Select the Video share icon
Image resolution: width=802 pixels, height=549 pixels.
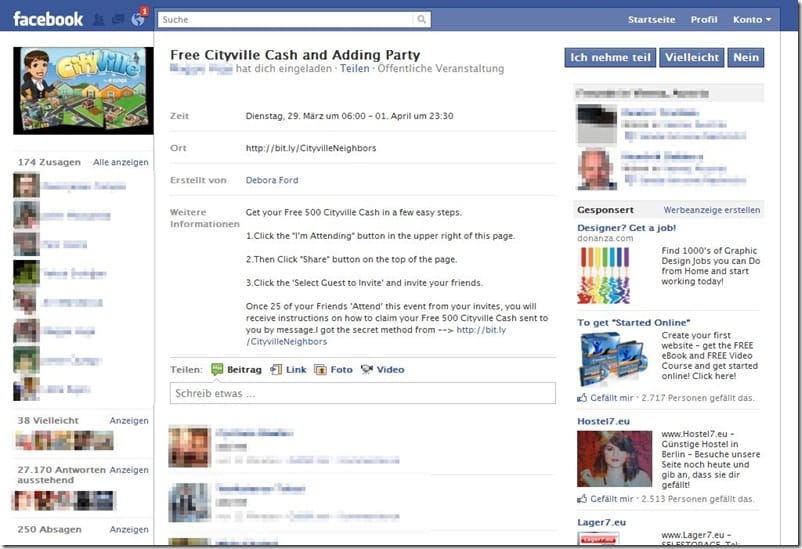366,369
